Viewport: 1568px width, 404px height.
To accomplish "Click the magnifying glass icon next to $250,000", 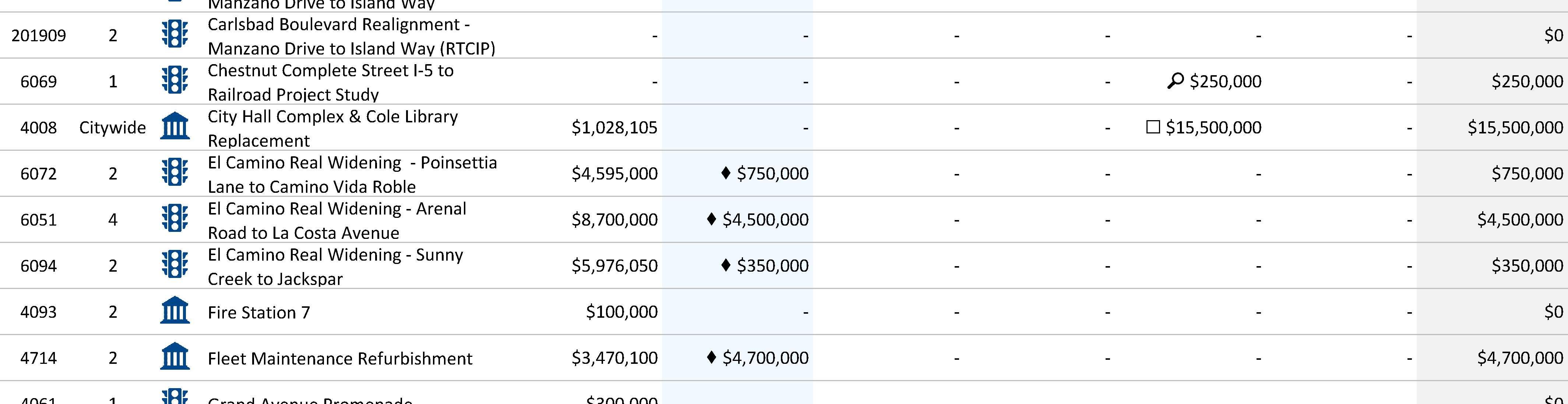I will [x=1175, y=81].
